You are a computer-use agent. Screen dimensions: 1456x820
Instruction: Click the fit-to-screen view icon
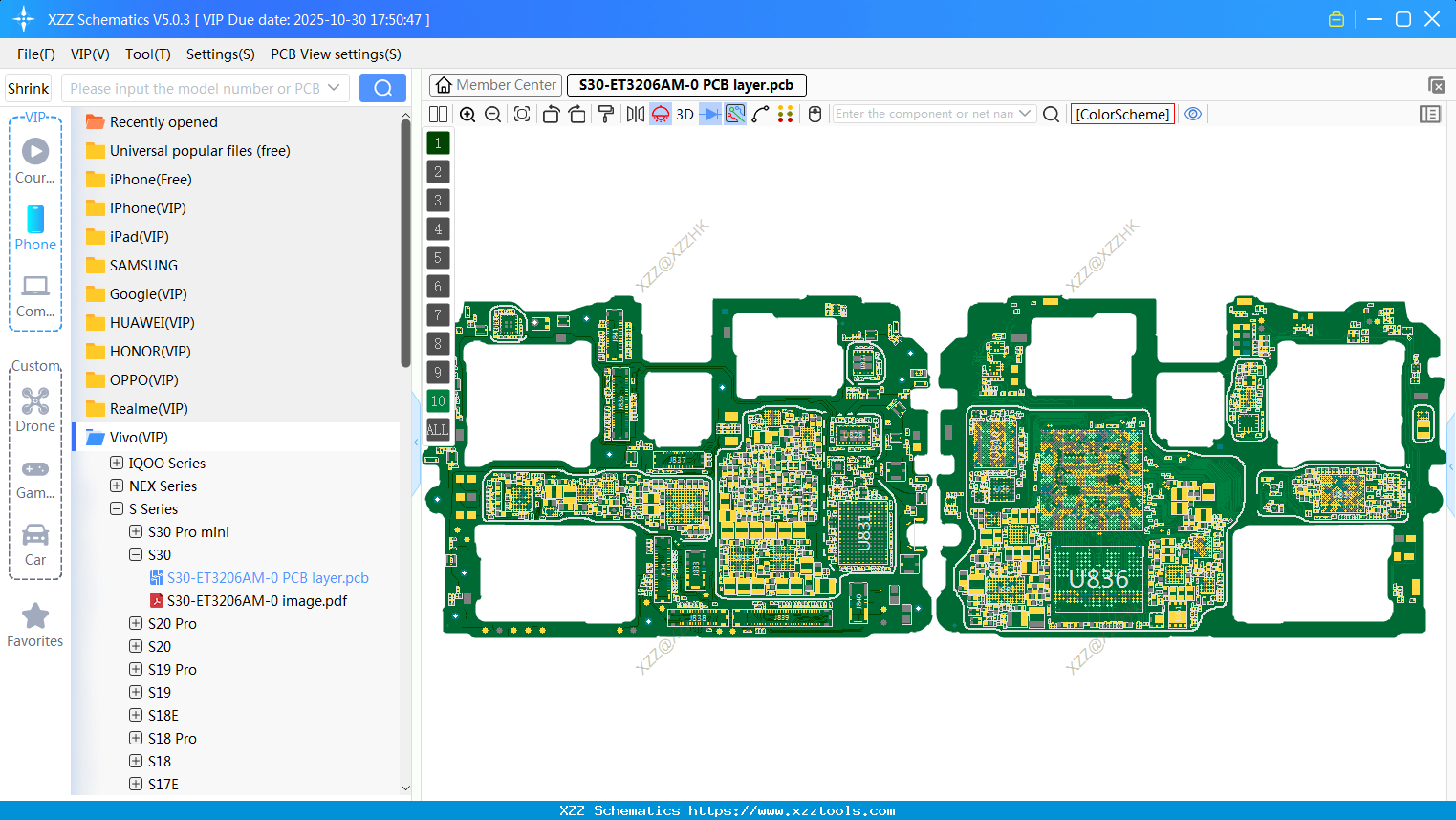pos(522,115)
